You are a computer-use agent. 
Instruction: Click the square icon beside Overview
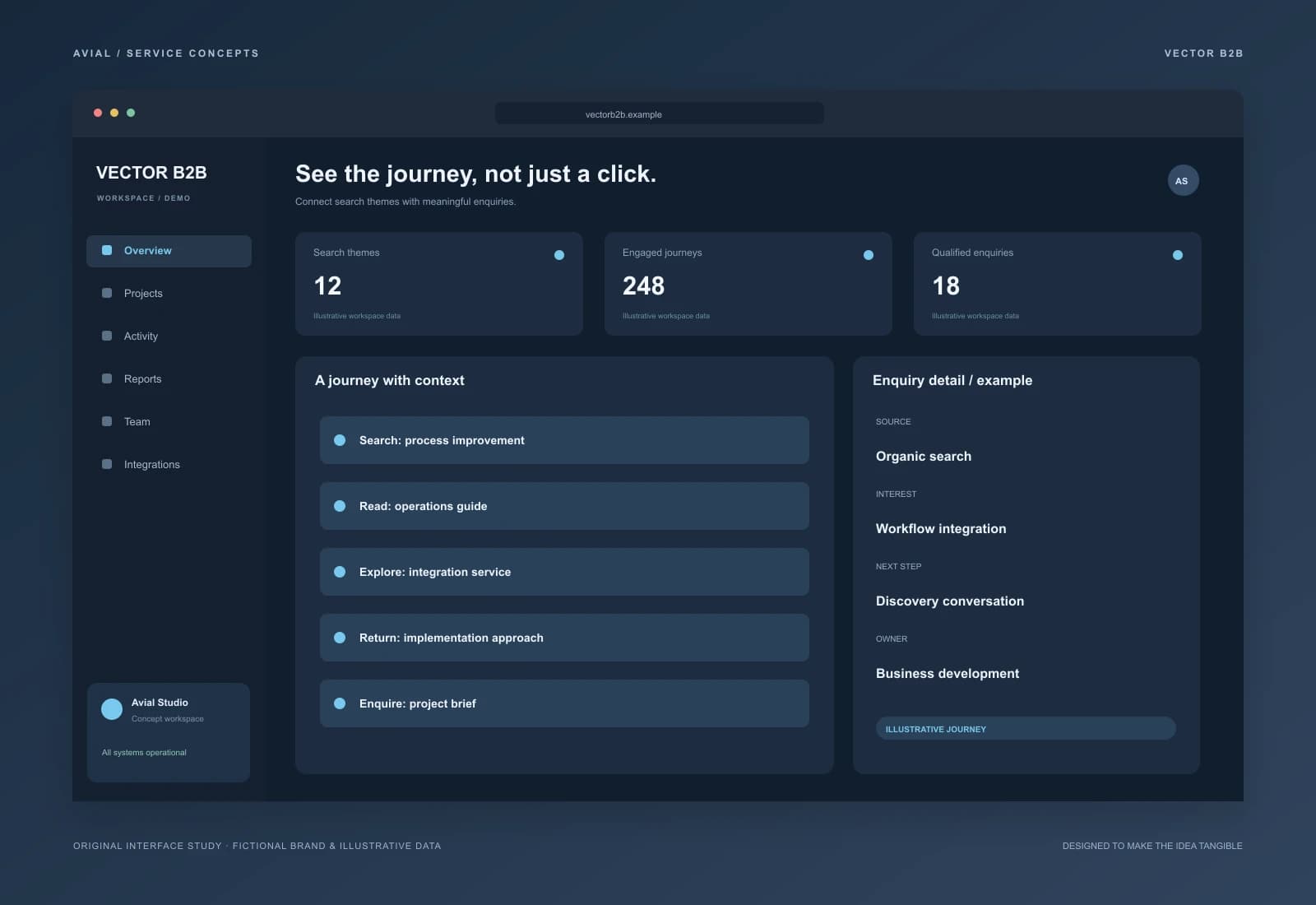[107, 250]
